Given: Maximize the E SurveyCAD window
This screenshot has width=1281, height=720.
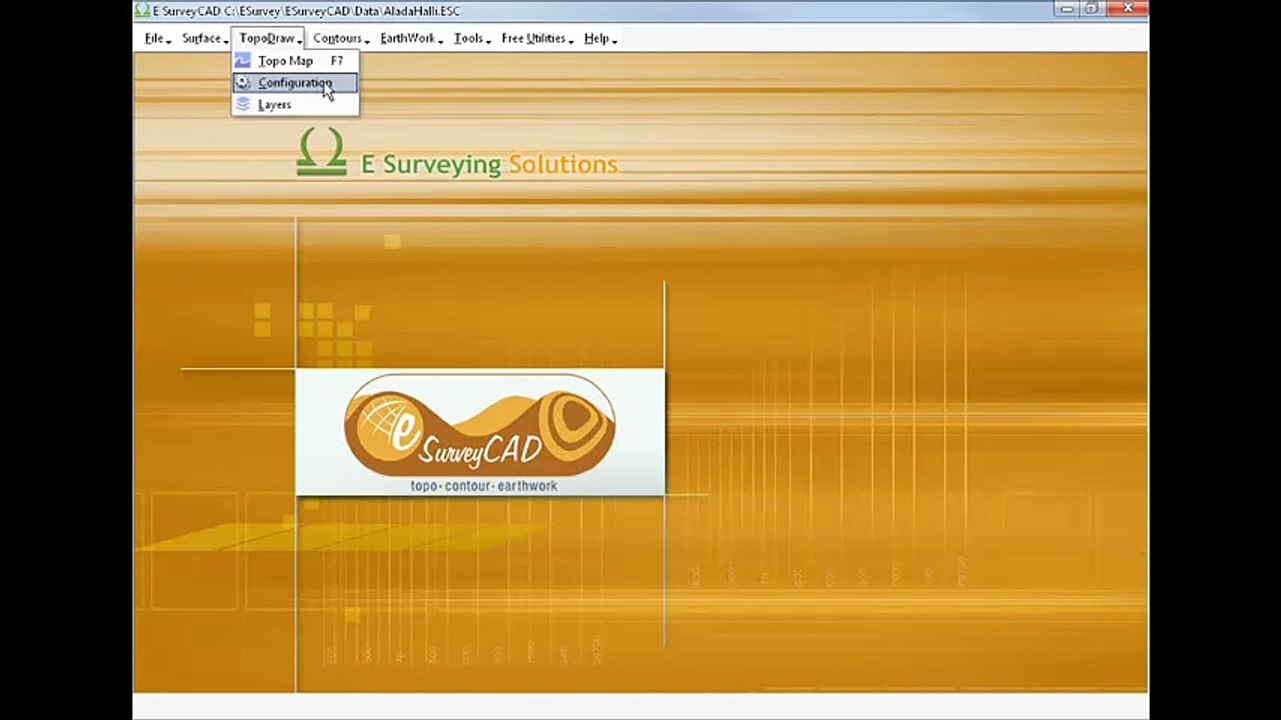Looking at the screenshot, I should [x=1092, y=9].
